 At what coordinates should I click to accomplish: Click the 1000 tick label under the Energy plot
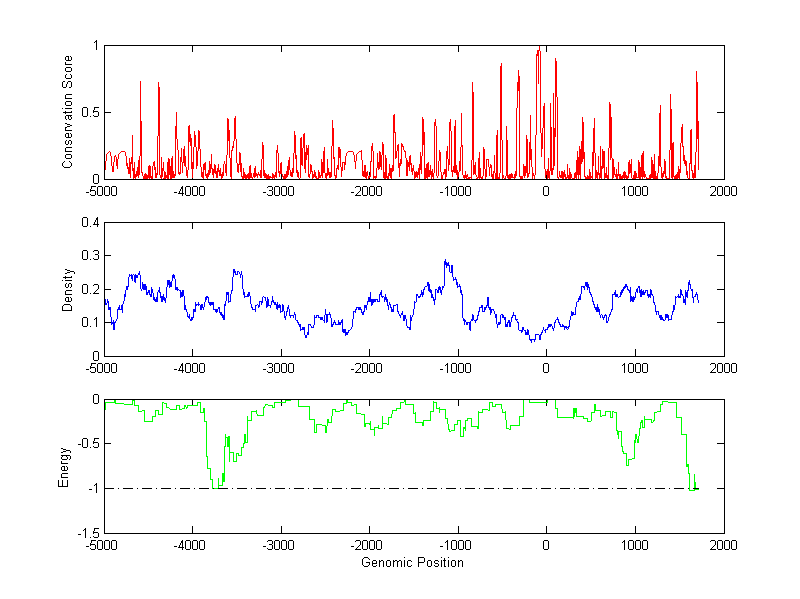point(635,546)
